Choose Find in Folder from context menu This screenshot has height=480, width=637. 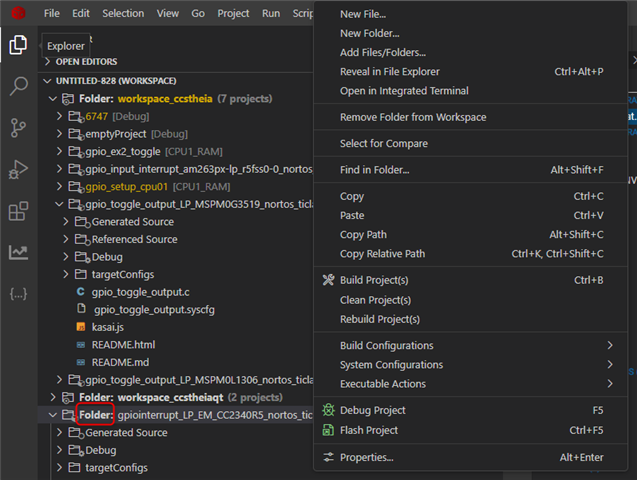coord(374,170)
